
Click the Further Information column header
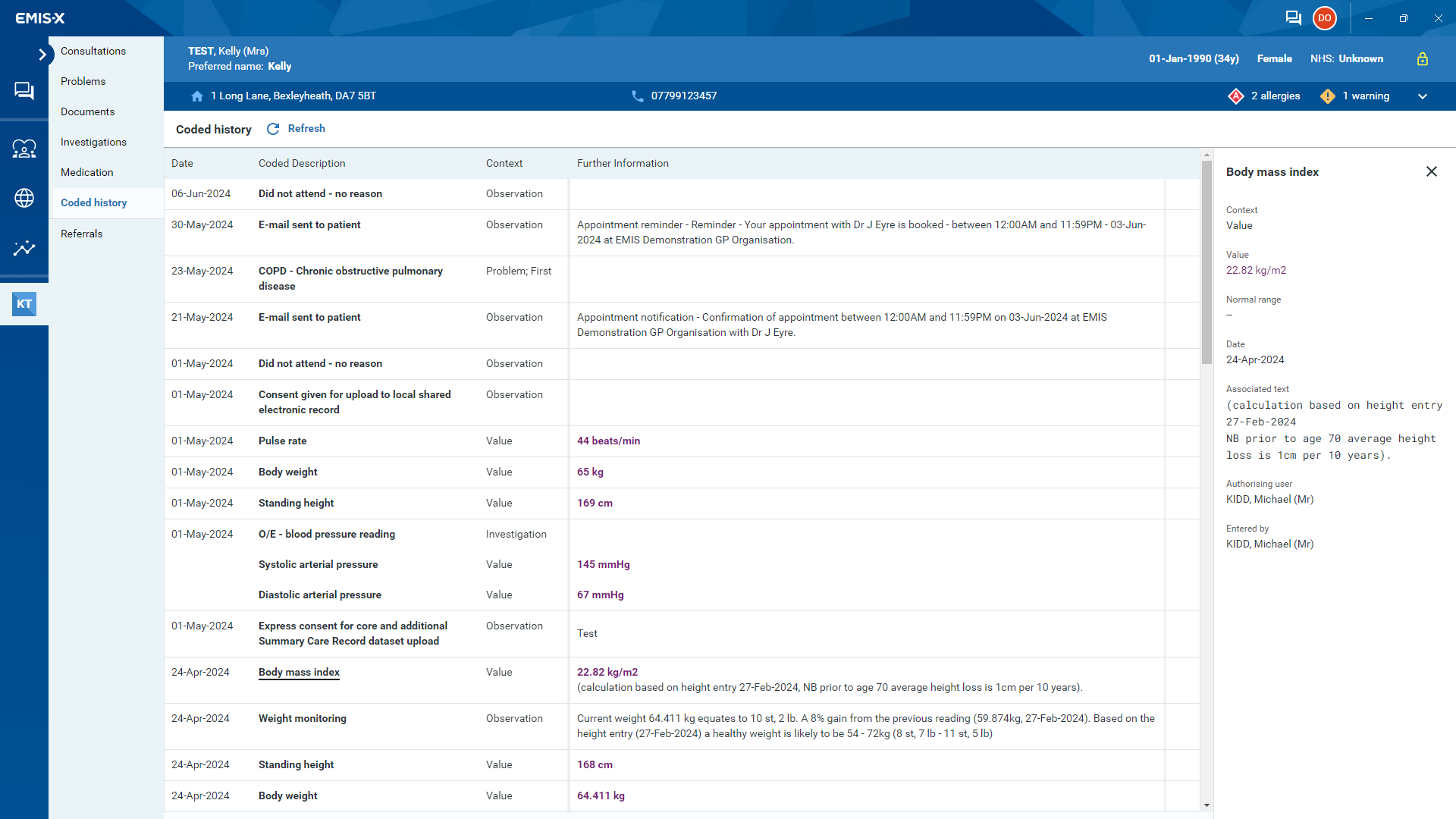[623, 163]
